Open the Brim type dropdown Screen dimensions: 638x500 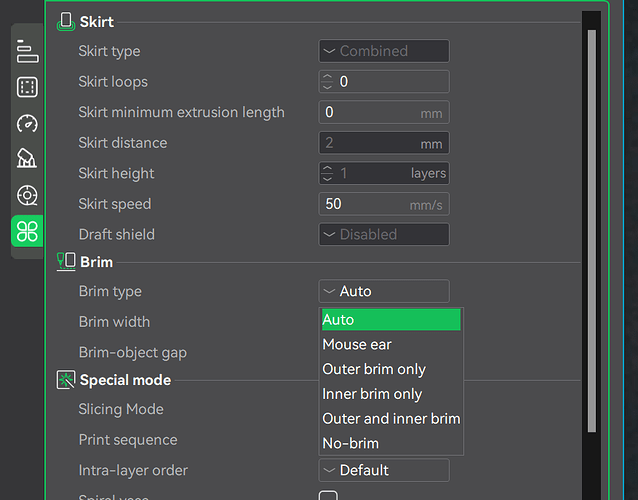click(384, 291)
